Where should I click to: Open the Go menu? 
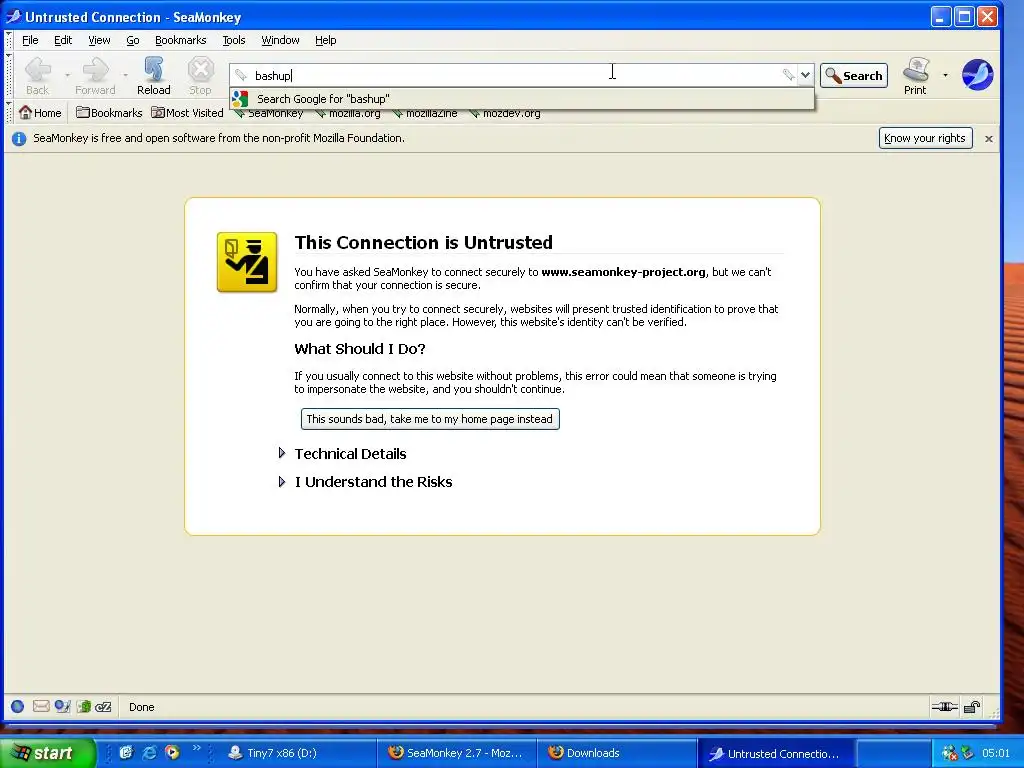click(x=133, y=40)
